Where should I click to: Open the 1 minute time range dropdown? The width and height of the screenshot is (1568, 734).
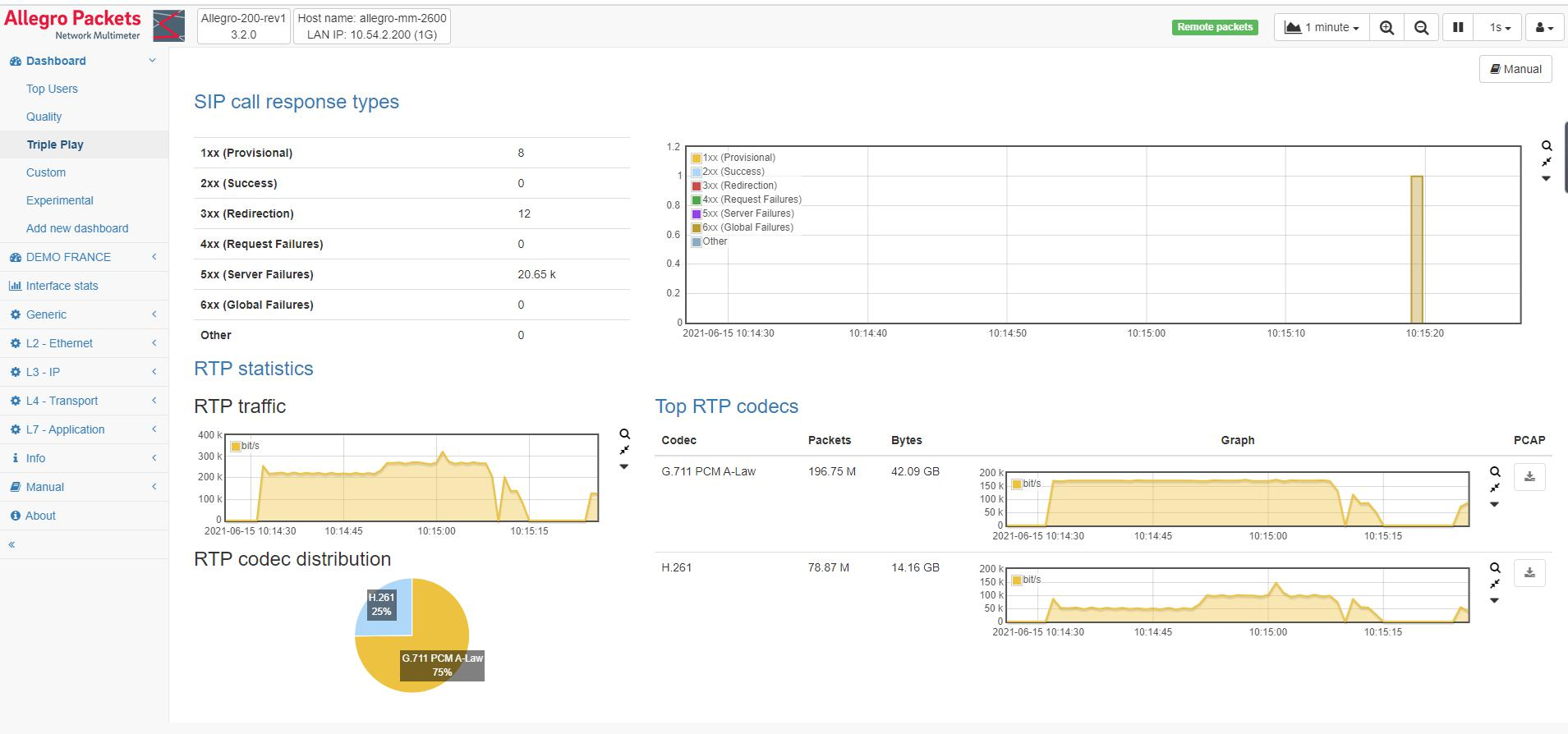coord(1322,27)
